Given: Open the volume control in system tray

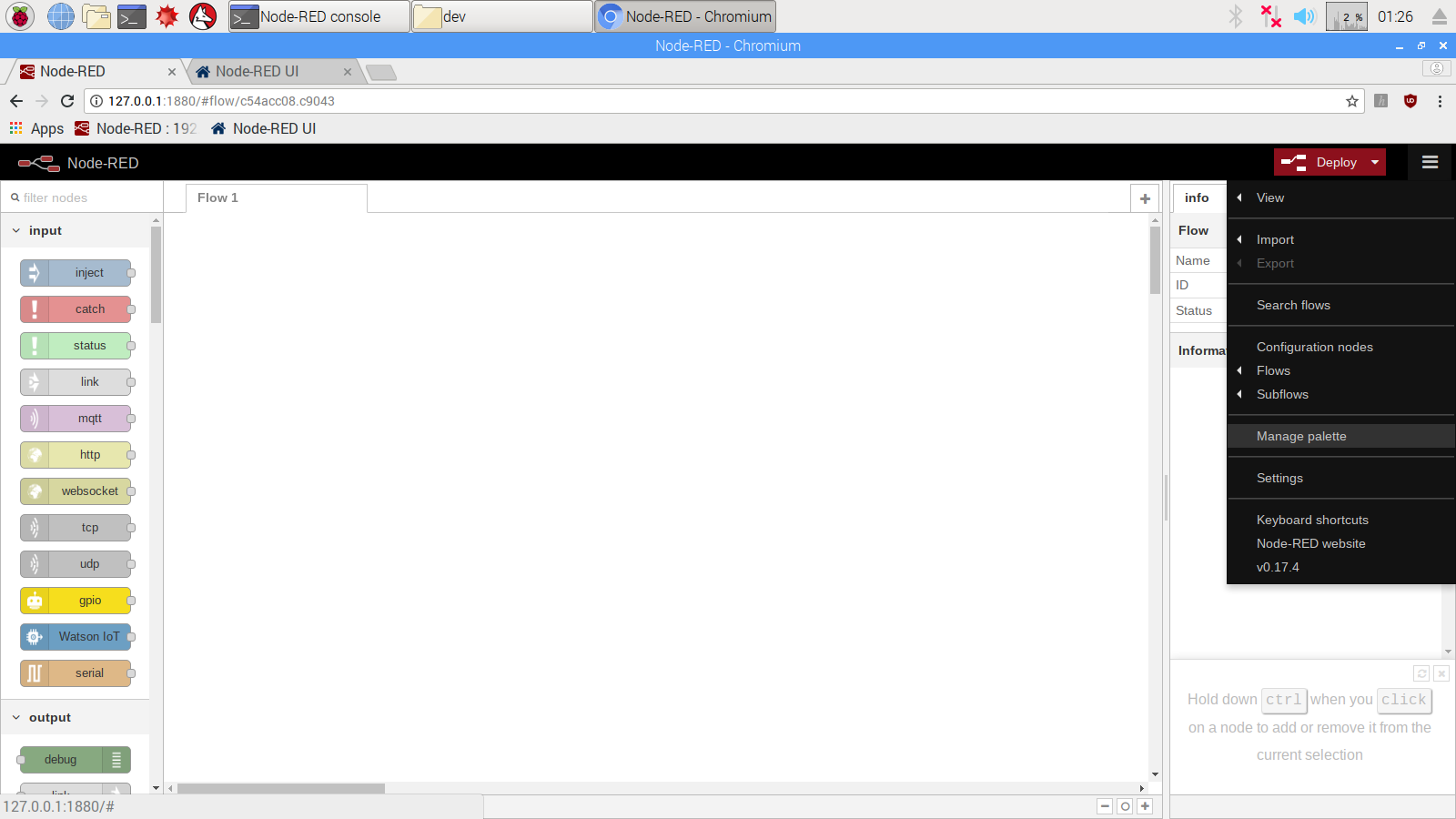Looking at the screenshot, I should 1305,16.
